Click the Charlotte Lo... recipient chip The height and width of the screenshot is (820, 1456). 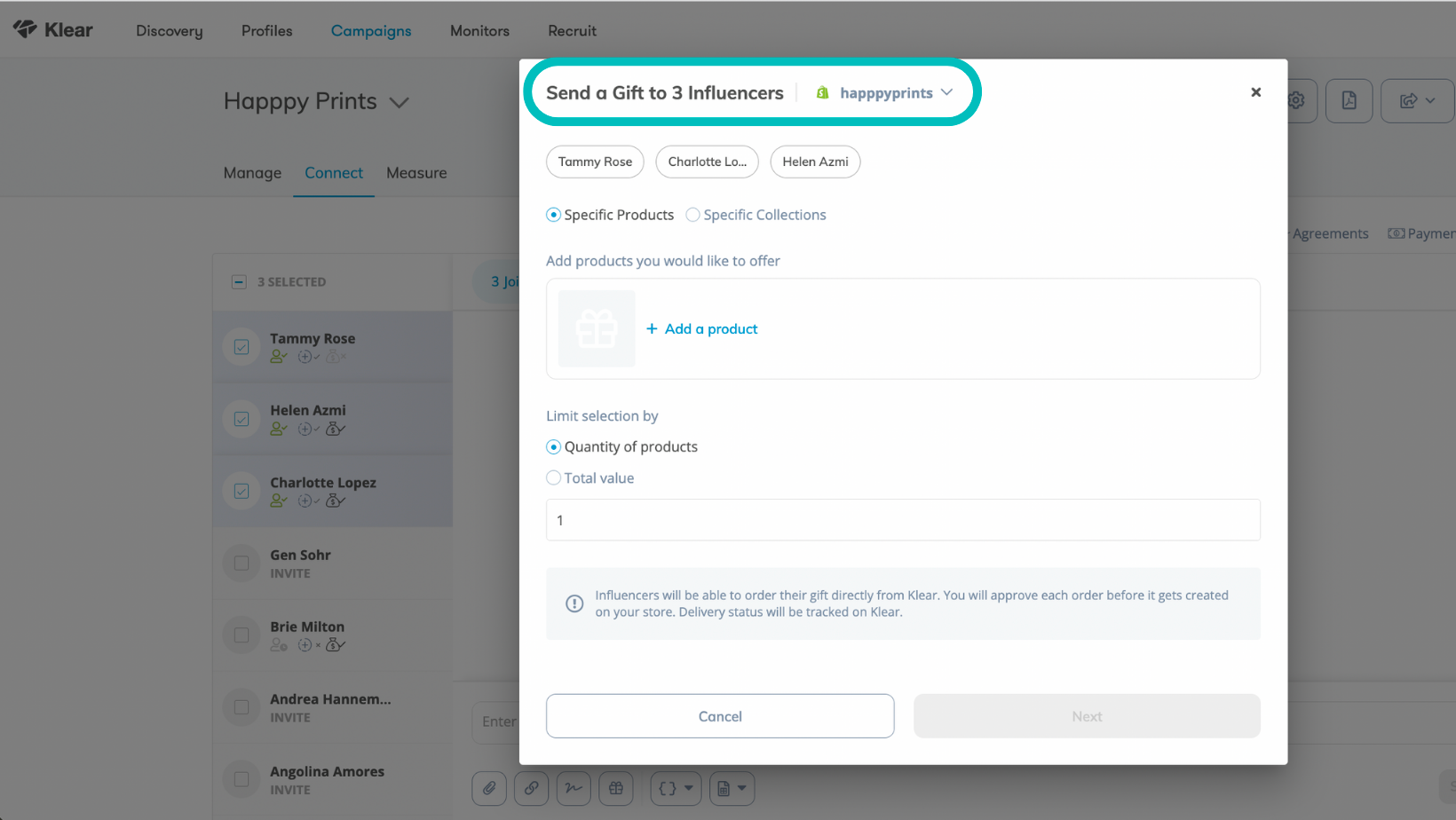point(707,162)
